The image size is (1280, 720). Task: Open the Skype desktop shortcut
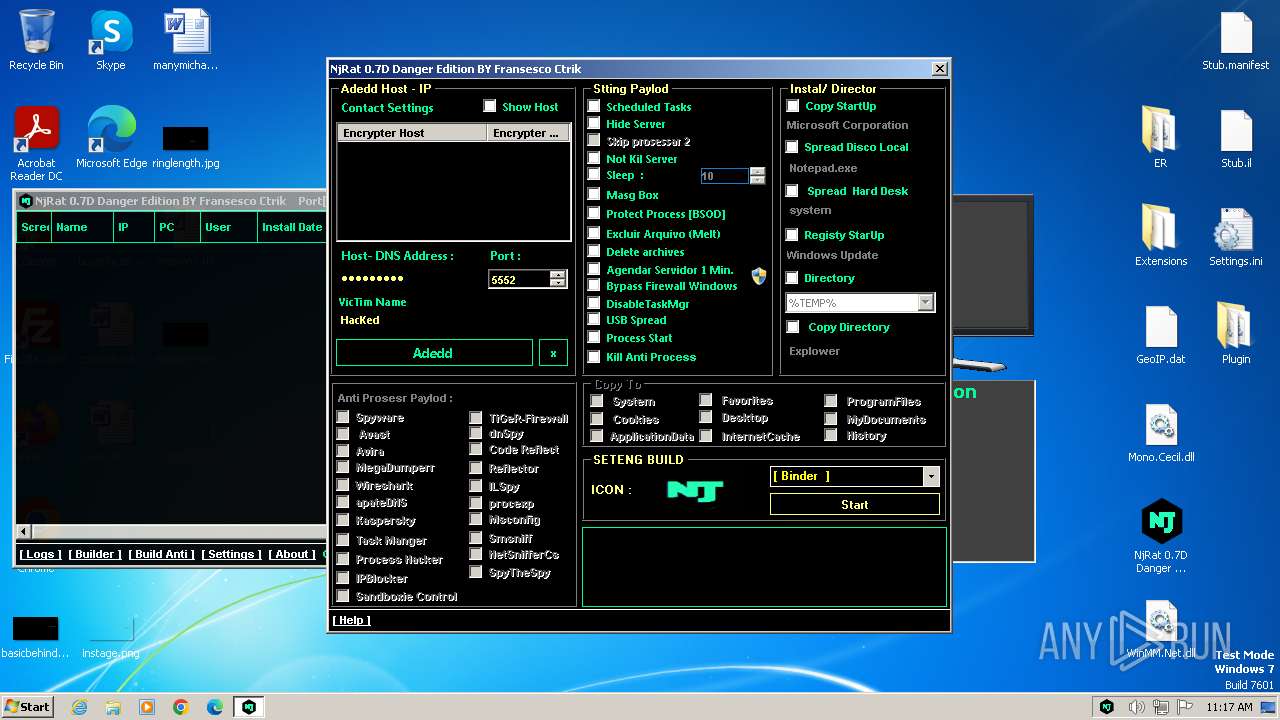110,40
